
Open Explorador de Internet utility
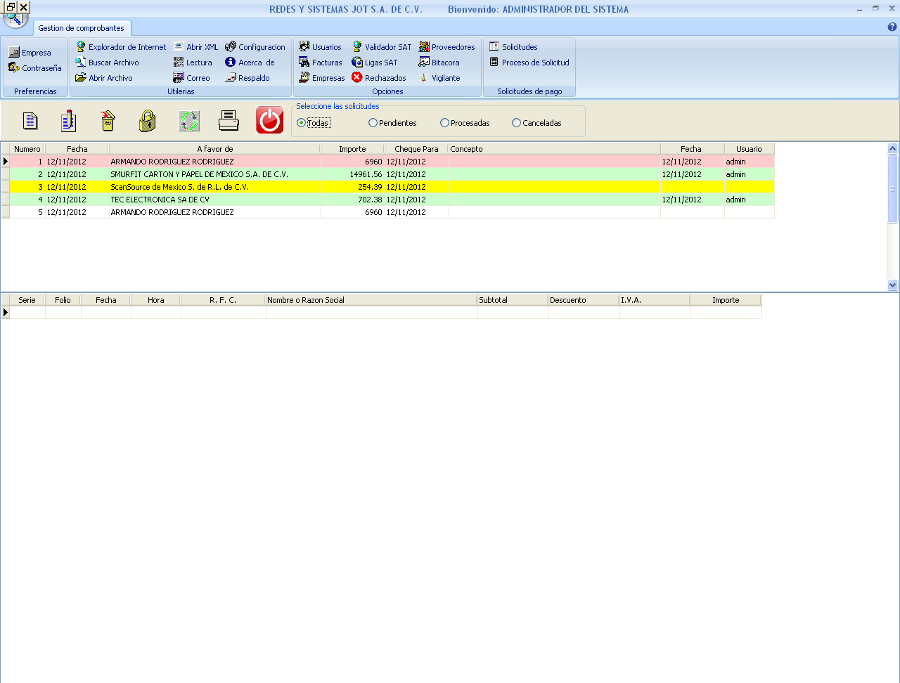coord(121,47)
